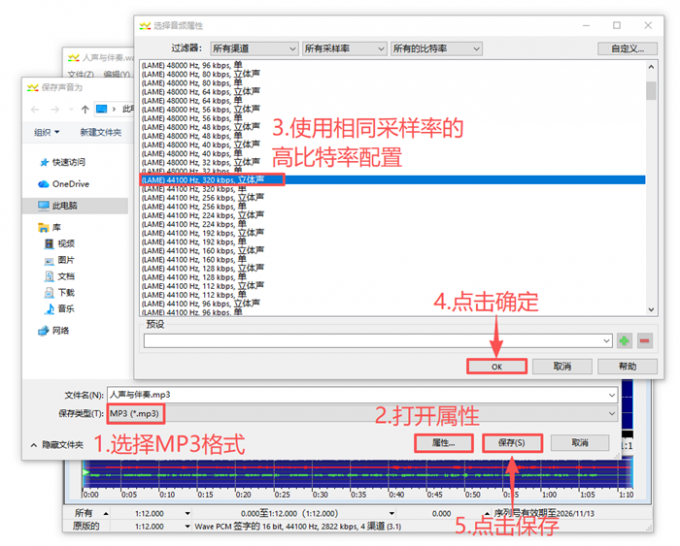Screen dimensions: 680x546
Task: Click scroll-down arrow of attributes list
Action: pyautogui.click(x=651, y=310)
